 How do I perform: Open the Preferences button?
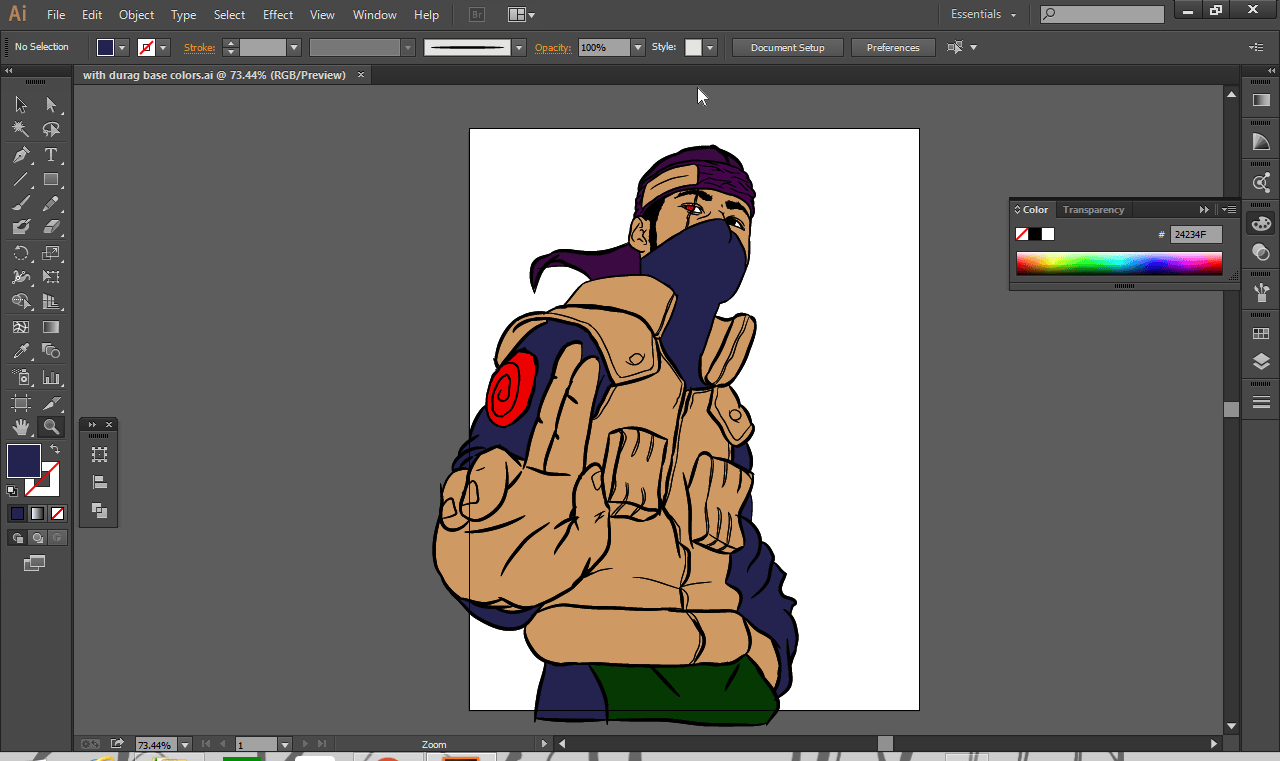click(x=892, y=48)
